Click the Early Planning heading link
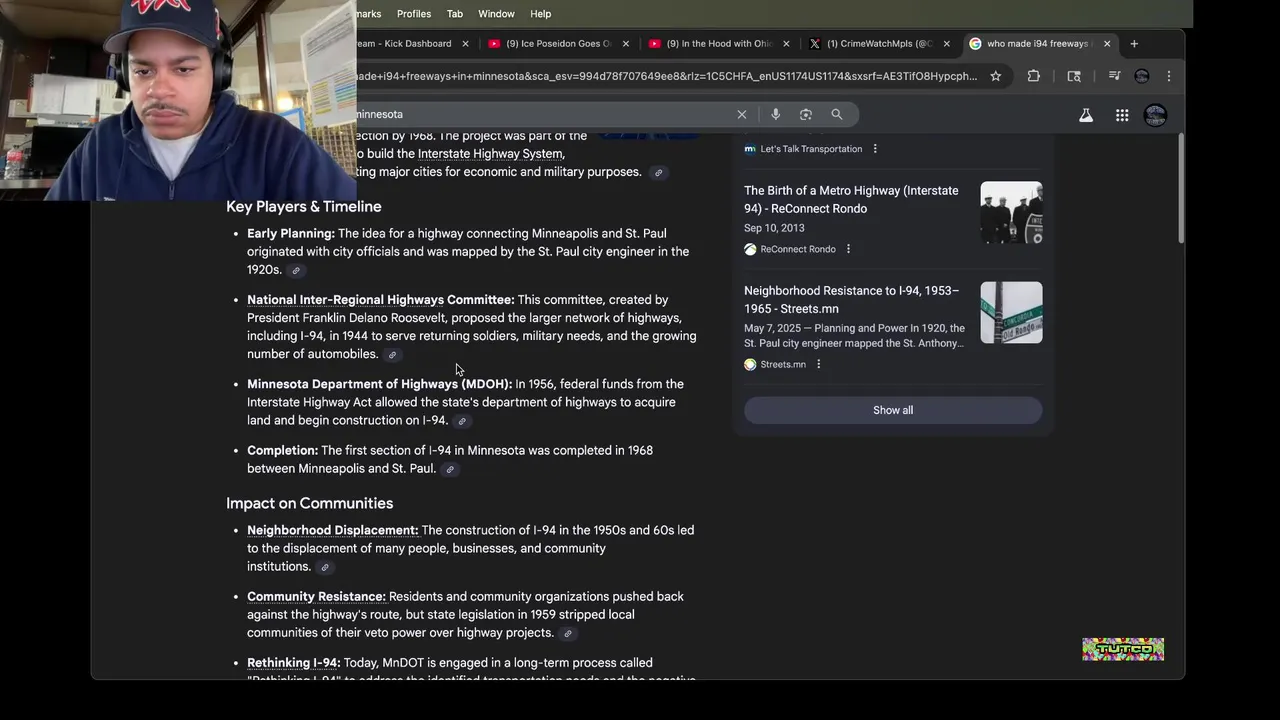The height and width of the screenshot is (720, 1280). point(291,233)
